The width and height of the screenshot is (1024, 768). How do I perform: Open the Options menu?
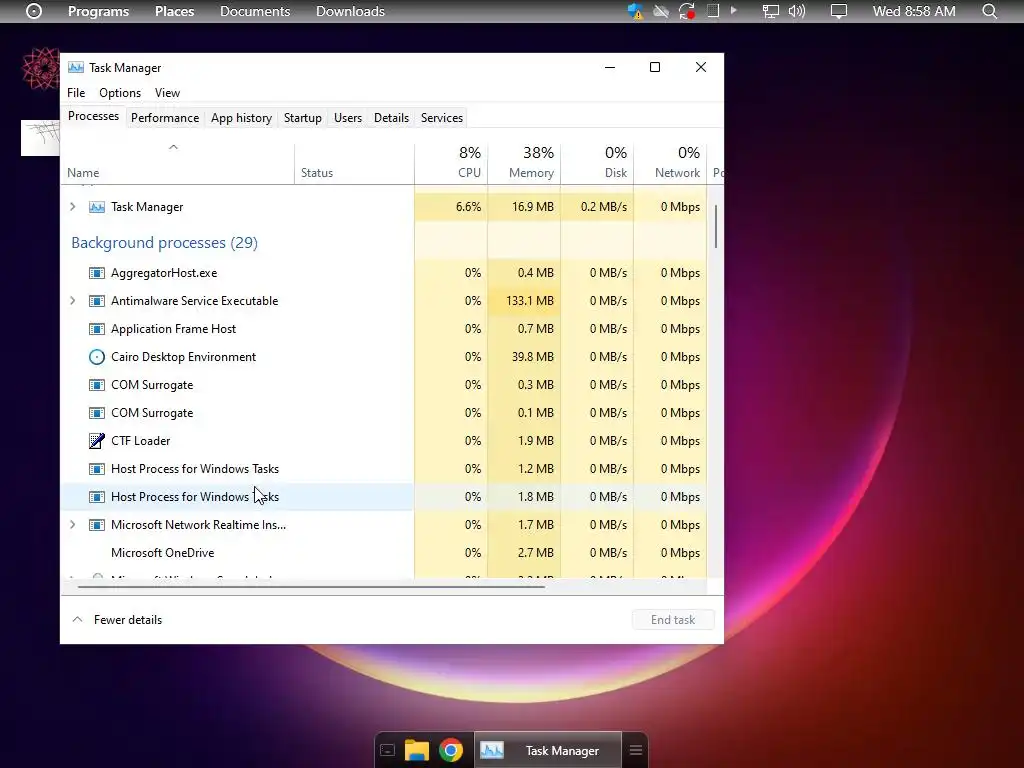pos(120,93)
